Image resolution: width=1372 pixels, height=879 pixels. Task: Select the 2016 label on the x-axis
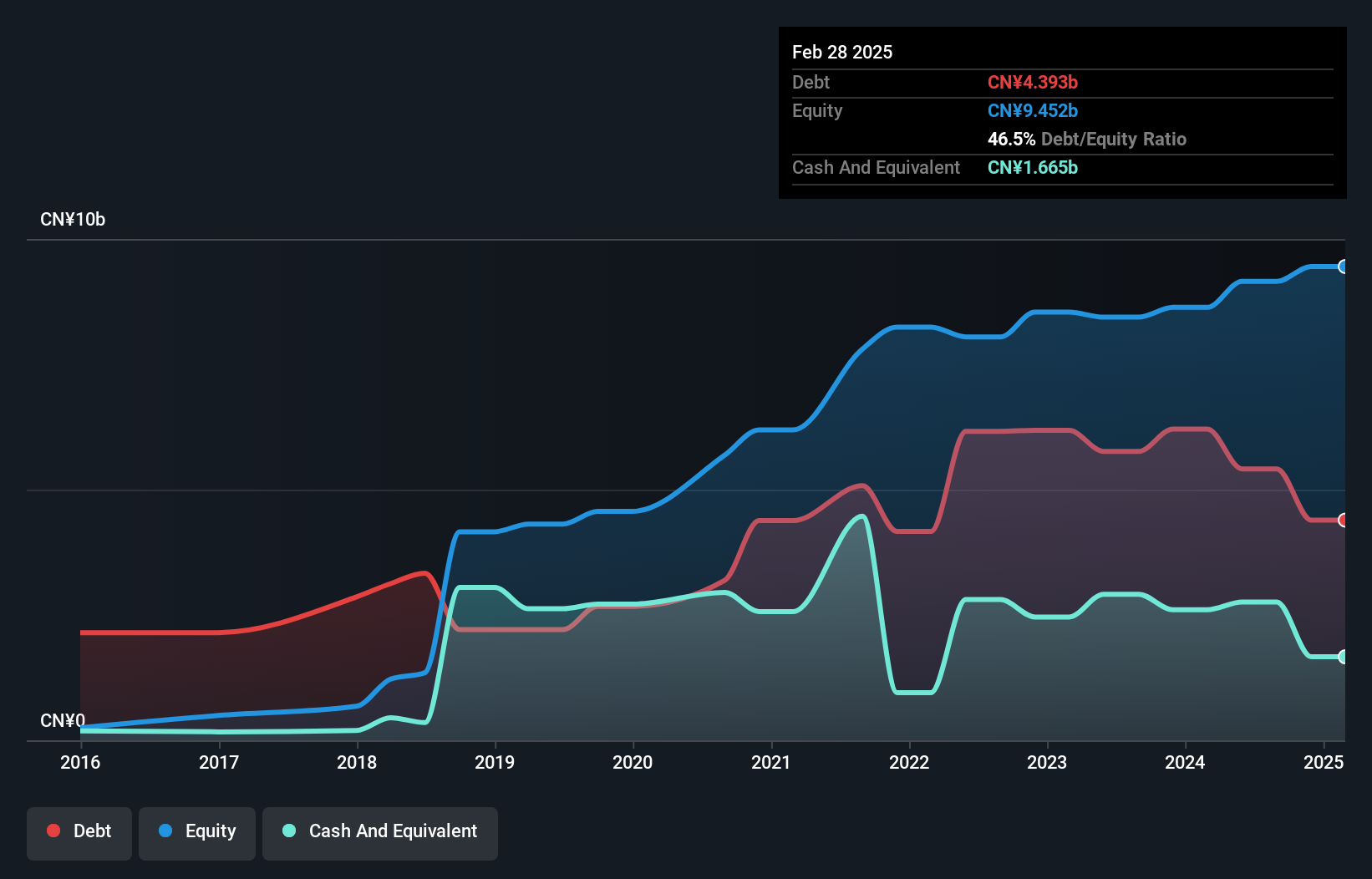click(x=80, y=762)
